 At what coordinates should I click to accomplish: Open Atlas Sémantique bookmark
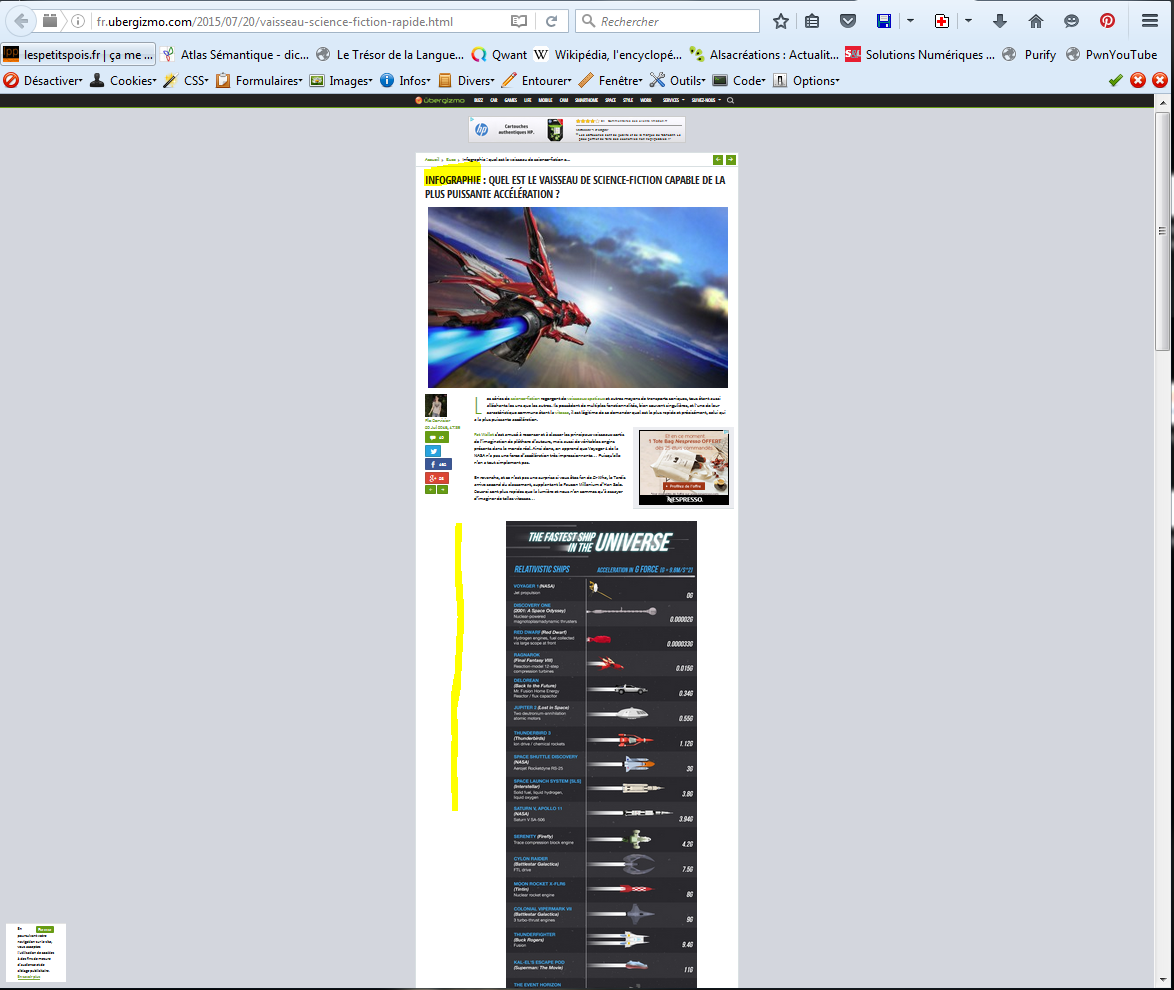(x=235, y=55)
